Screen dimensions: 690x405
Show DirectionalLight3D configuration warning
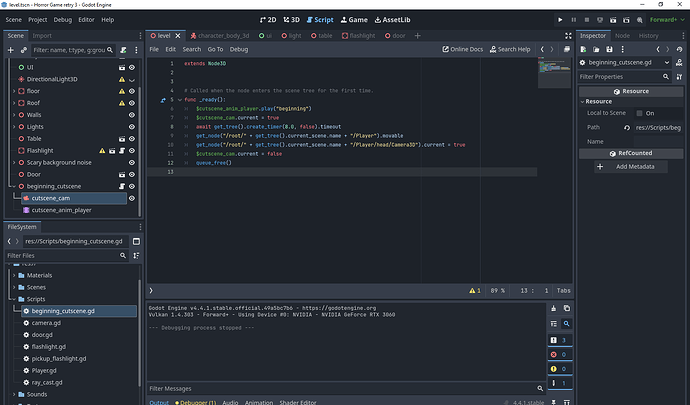[x=121, y=79]
